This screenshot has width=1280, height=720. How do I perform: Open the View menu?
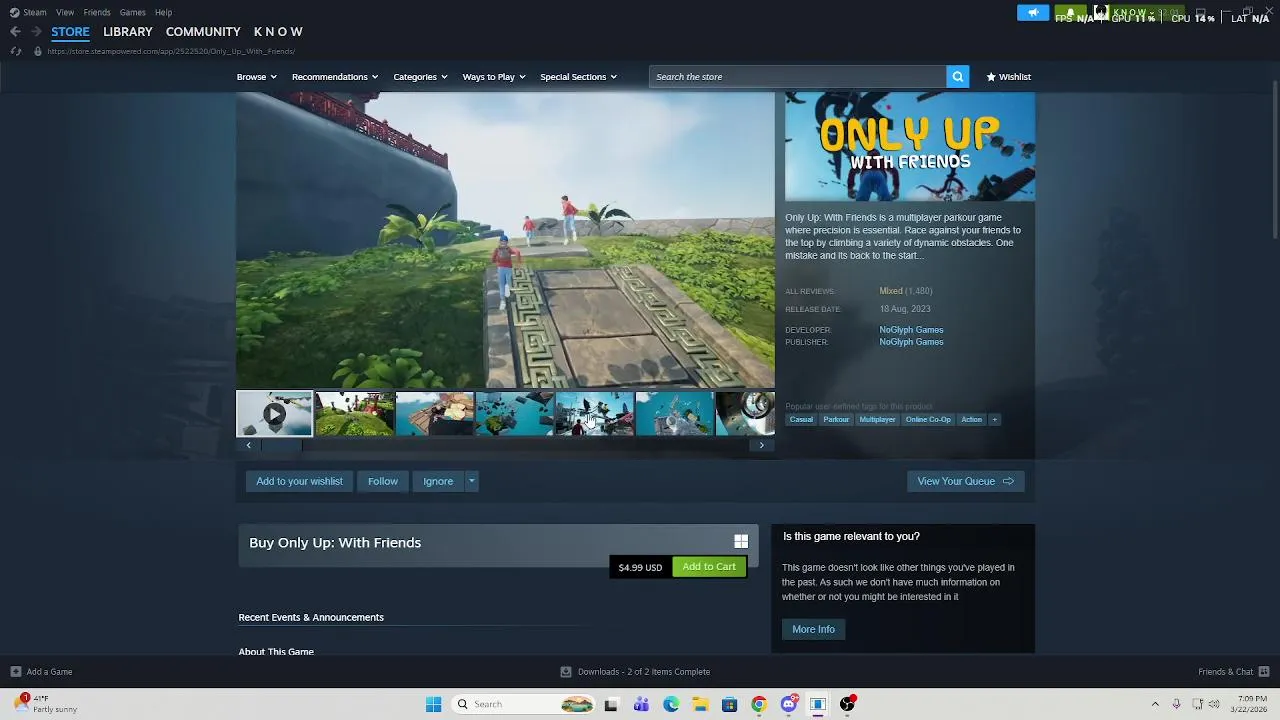click(x=65, y=12)
